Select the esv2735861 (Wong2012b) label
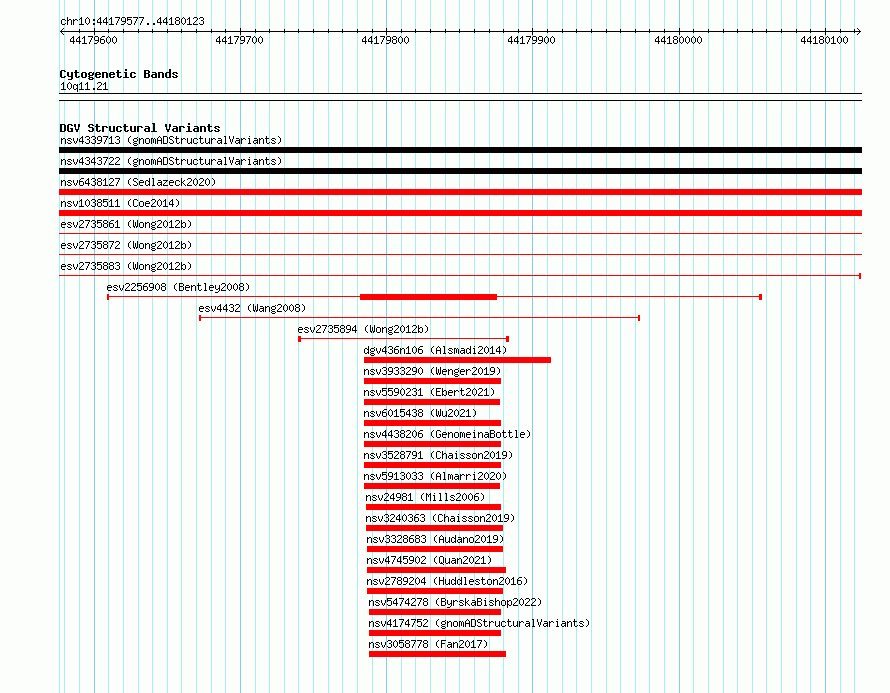 (126, 224)
